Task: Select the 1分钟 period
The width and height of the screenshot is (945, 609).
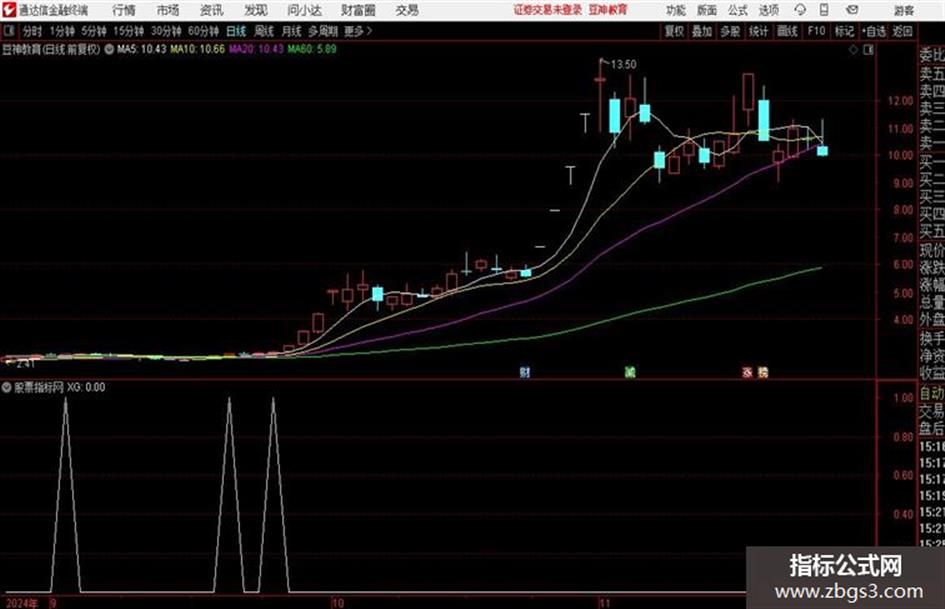Action: click(x=62, y=31)
